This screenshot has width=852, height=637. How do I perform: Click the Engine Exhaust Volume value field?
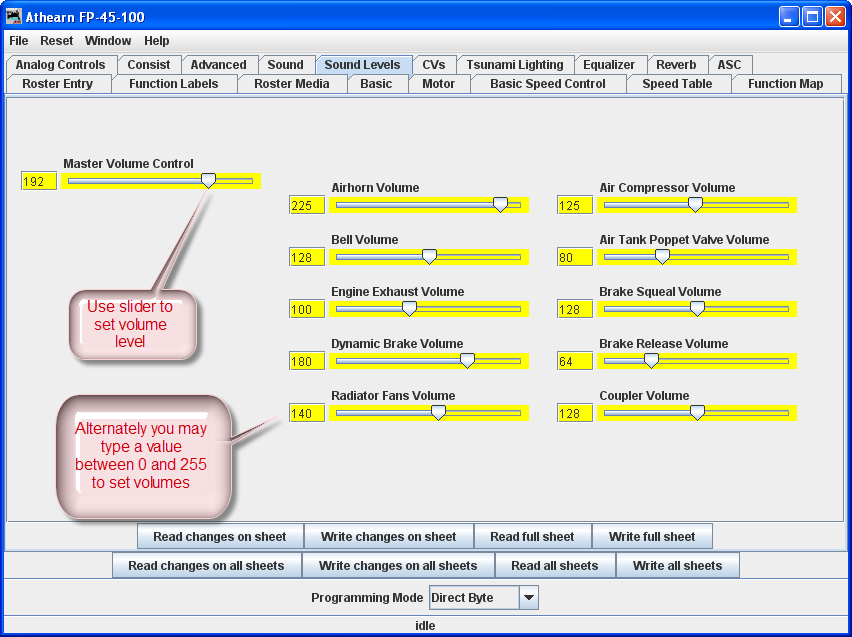point(306,310)
